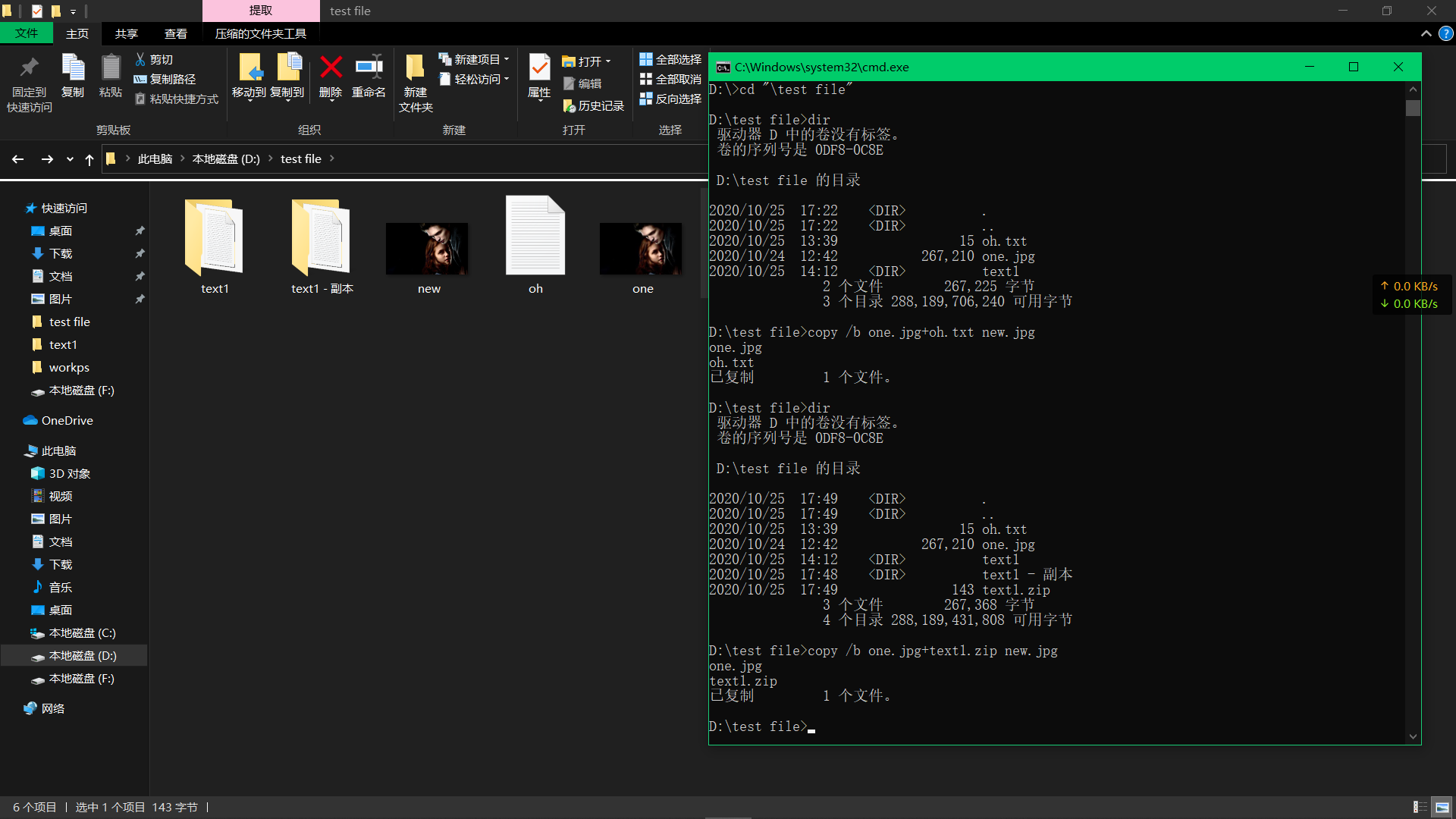This screenshot has height=819, width=1456.
Task: Click the Delete (删除) red X icon
Action: 331,67
